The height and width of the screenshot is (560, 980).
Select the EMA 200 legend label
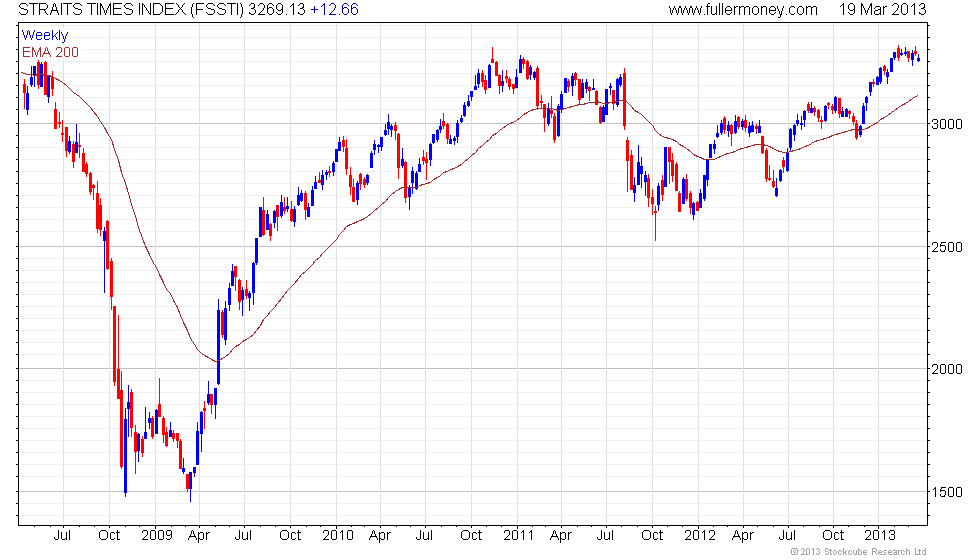point(50,52)
